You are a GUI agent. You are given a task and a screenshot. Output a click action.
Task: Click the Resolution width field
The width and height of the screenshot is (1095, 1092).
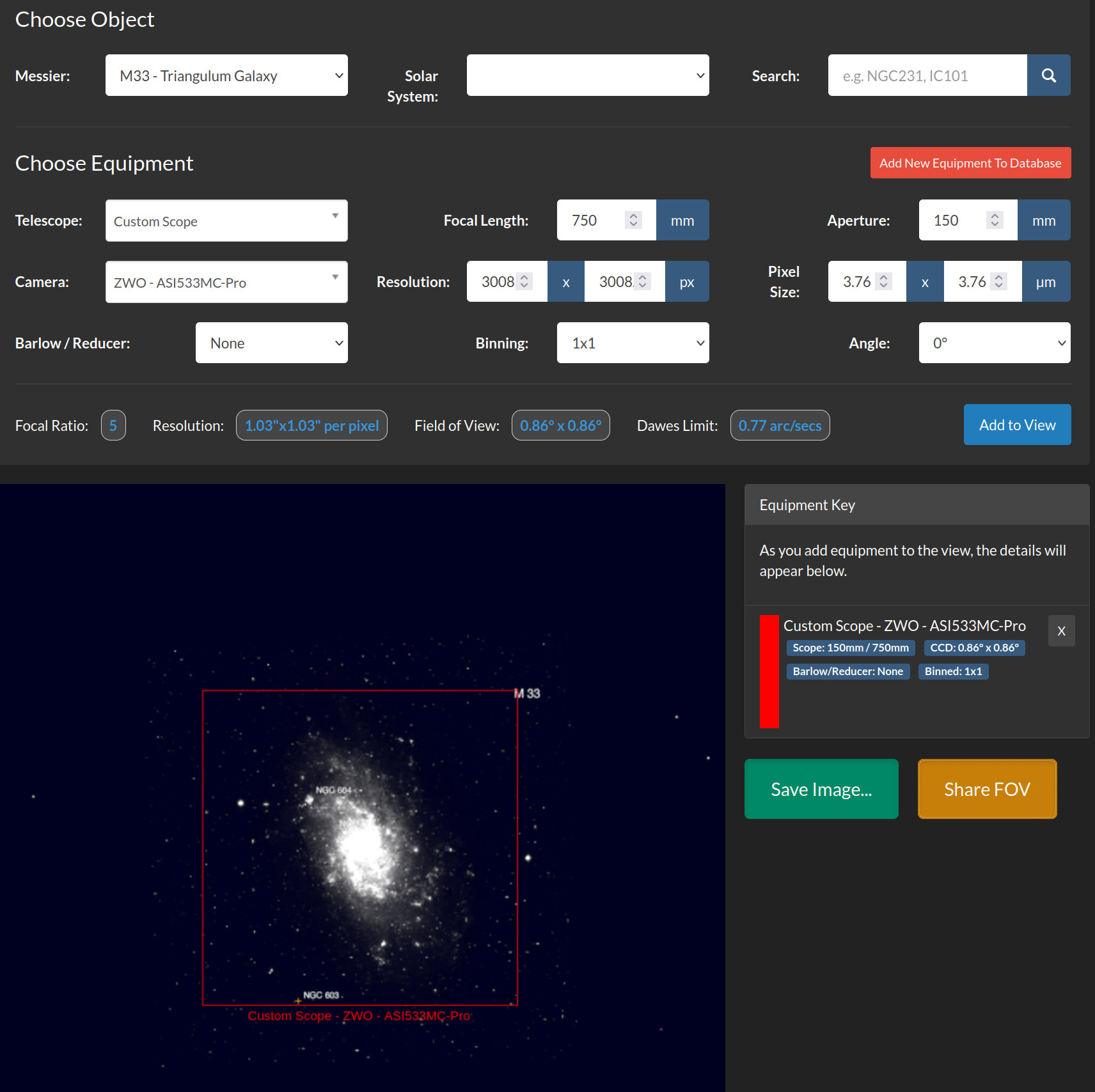click(x=507, y=281)
